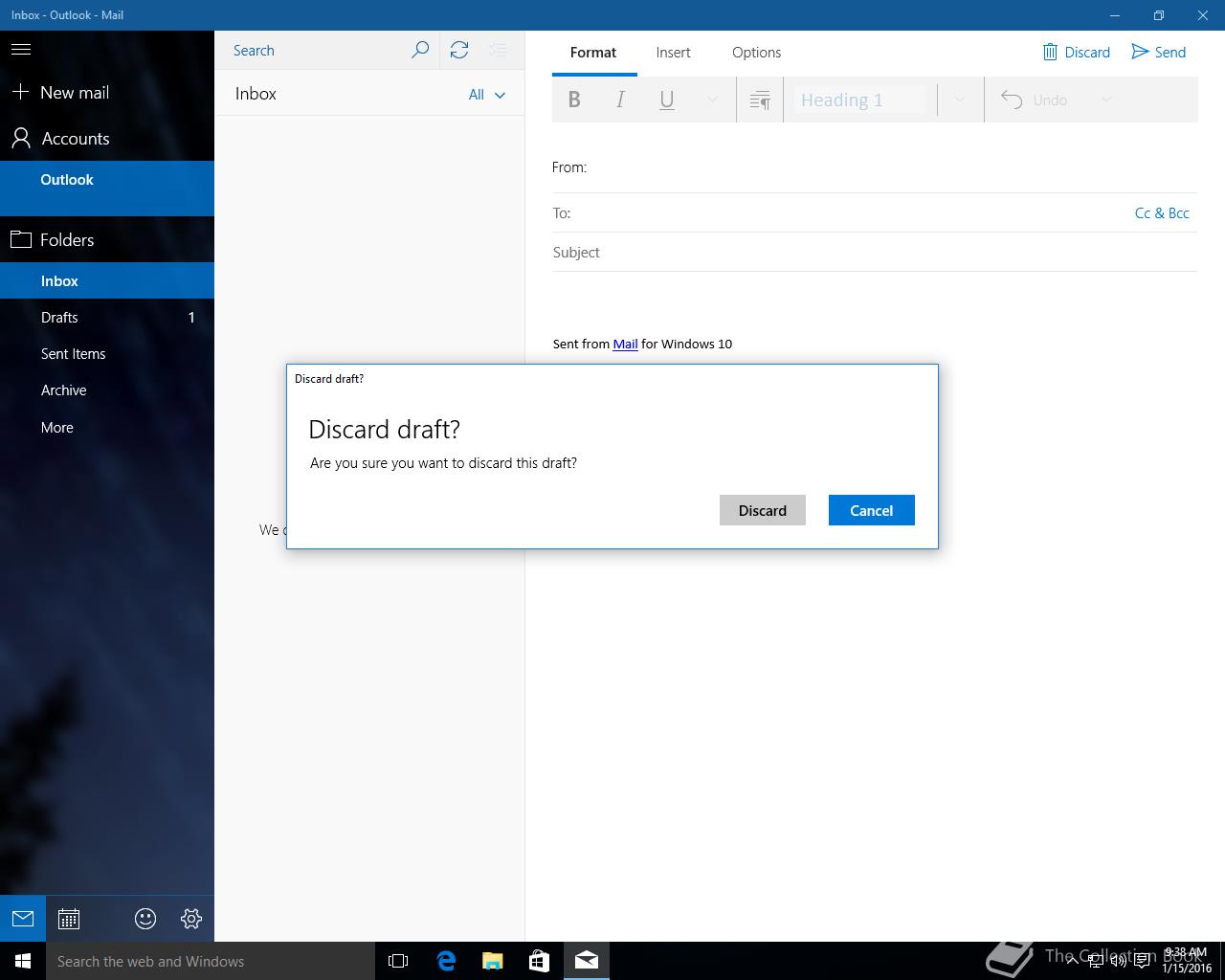Send feedback via the smiley icon
1225x980 pixels.
145,919
